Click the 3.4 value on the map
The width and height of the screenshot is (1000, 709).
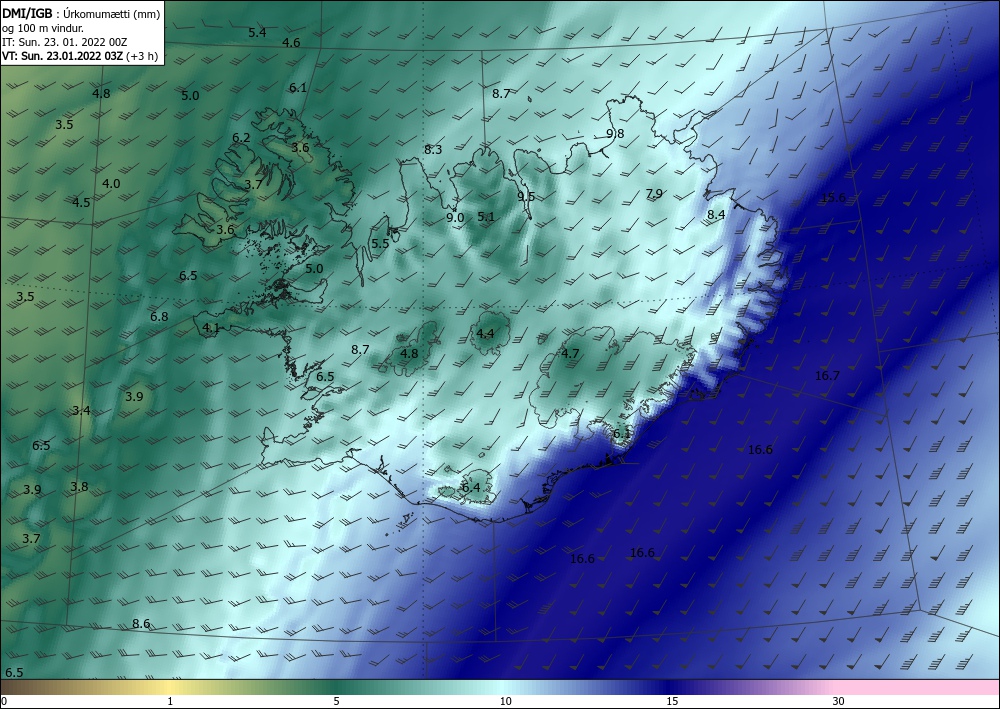coord(81,411)
